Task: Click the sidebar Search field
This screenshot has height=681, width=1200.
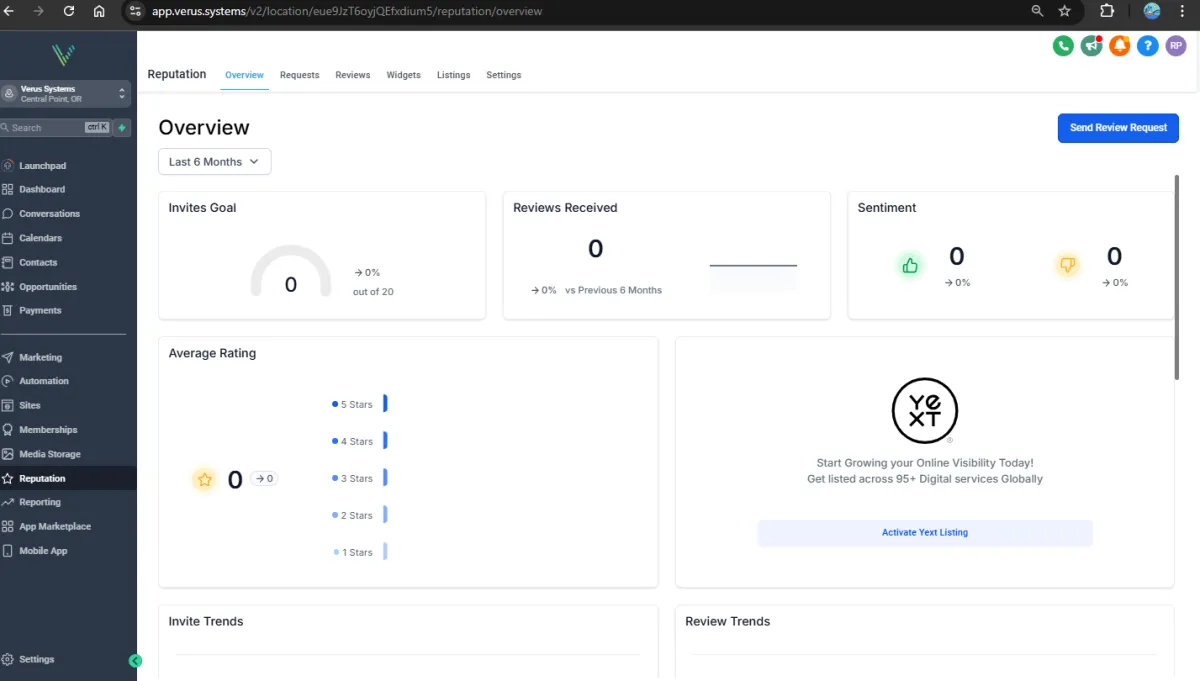Action: click(55, 128)
